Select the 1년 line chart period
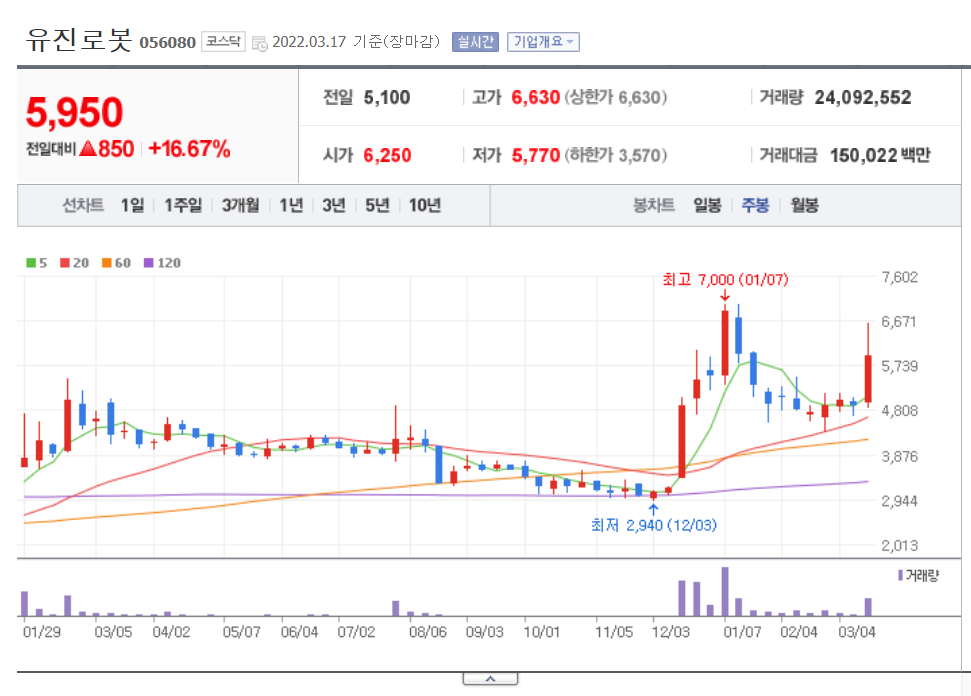 click(290, 205)
